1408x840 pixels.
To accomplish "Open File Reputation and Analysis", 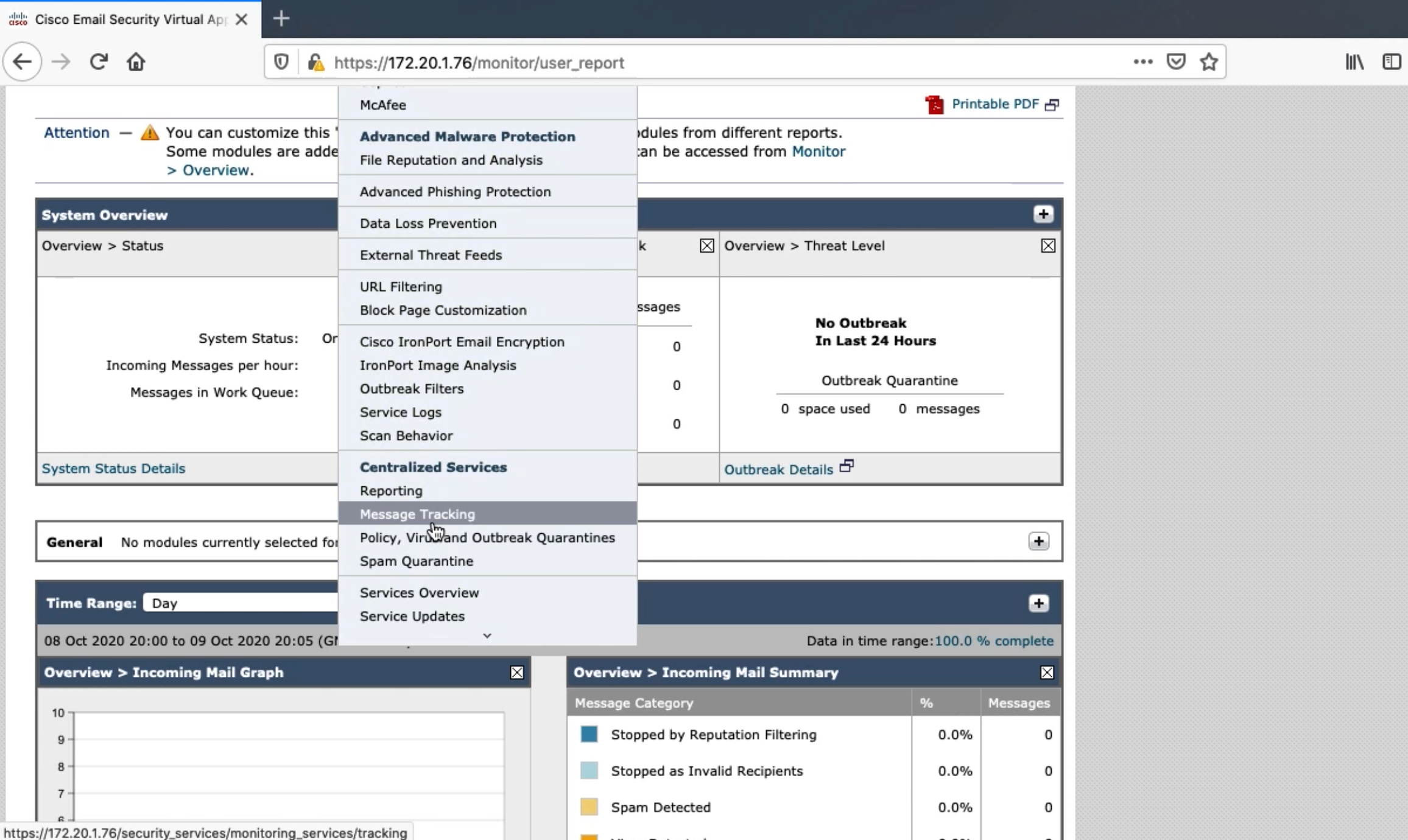I will (488, 160).
